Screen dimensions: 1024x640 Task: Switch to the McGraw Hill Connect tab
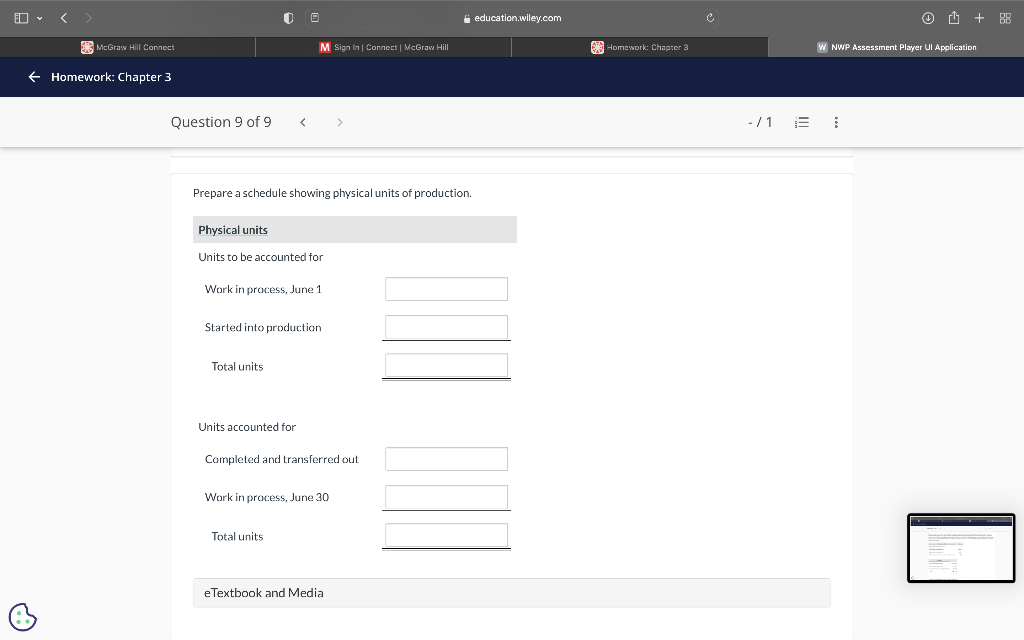click(128, 47)
